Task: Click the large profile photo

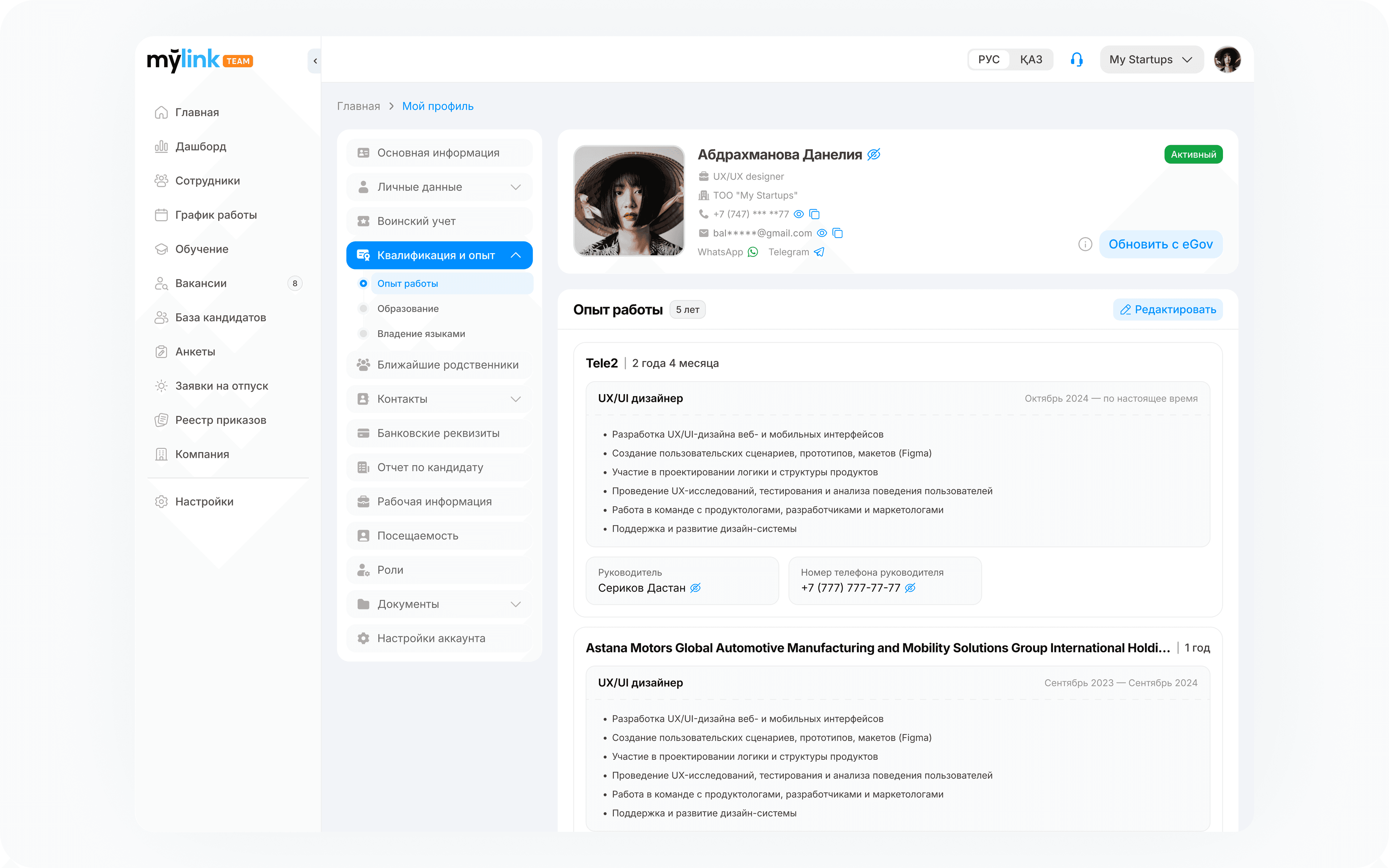Action: tap(629, 200)
